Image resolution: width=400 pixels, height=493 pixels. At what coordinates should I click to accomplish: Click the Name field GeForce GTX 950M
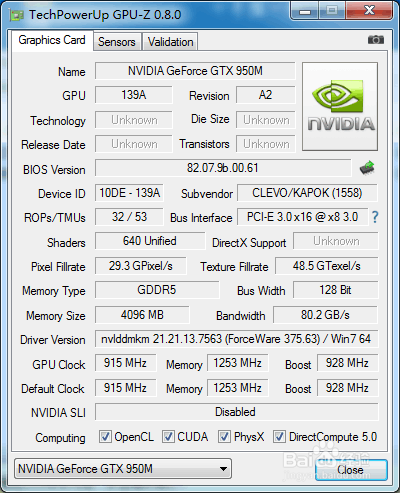click(x=195, y=71)
